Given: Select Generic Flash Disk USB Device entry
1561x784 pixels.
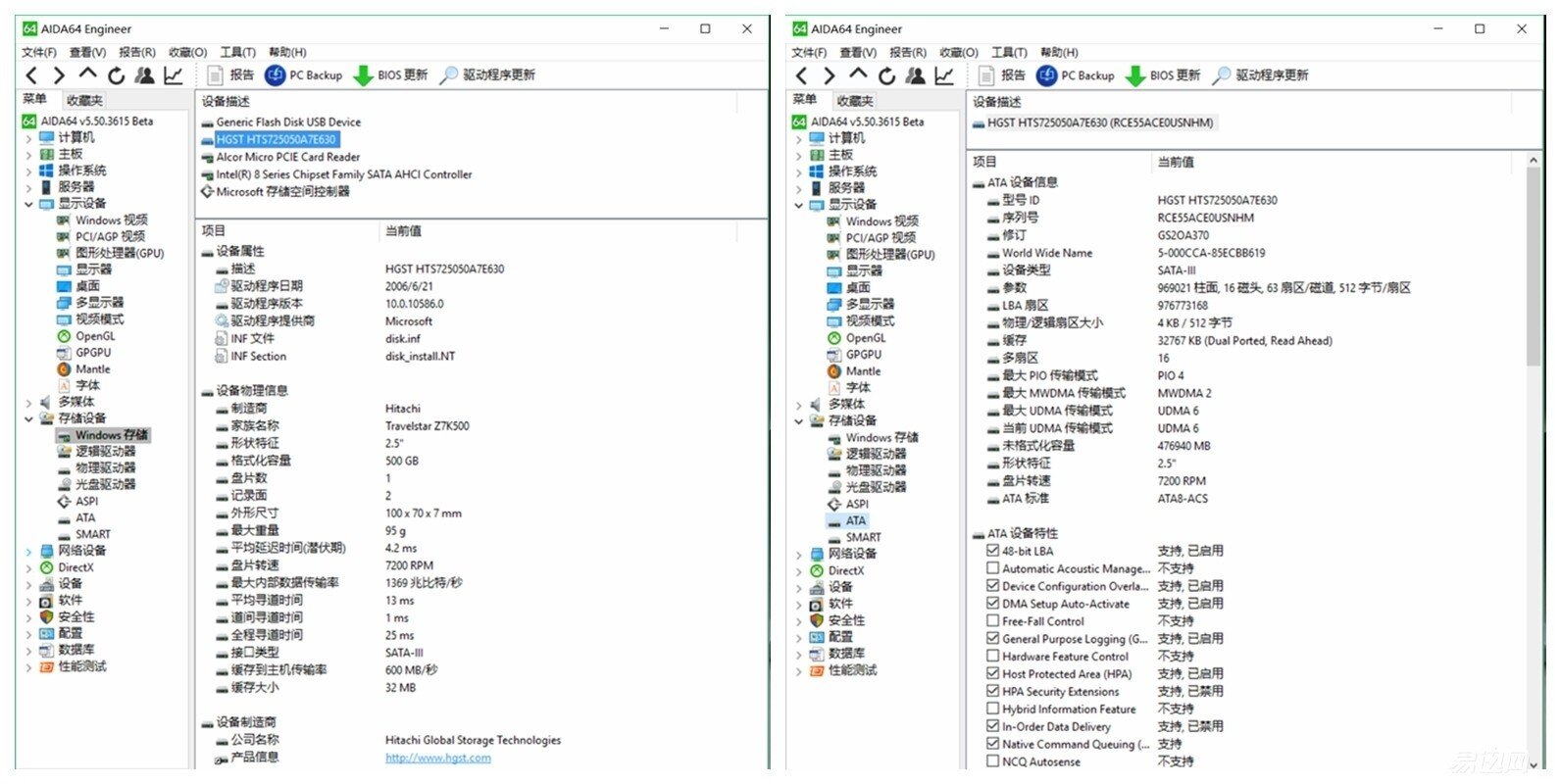Looking at the screenshot, I should click(288, 122).
